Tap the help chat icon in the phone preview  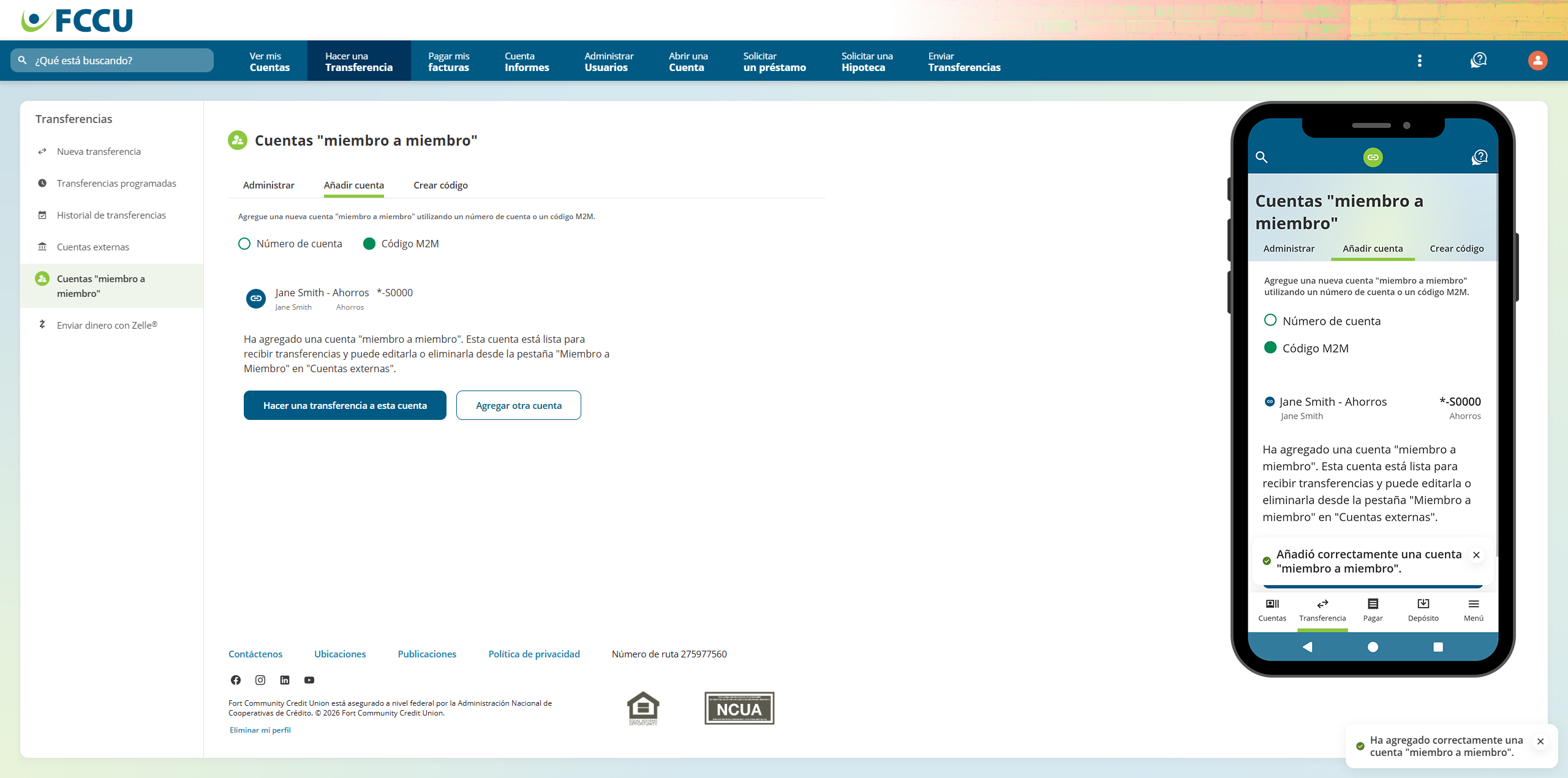click(1479, 157)
